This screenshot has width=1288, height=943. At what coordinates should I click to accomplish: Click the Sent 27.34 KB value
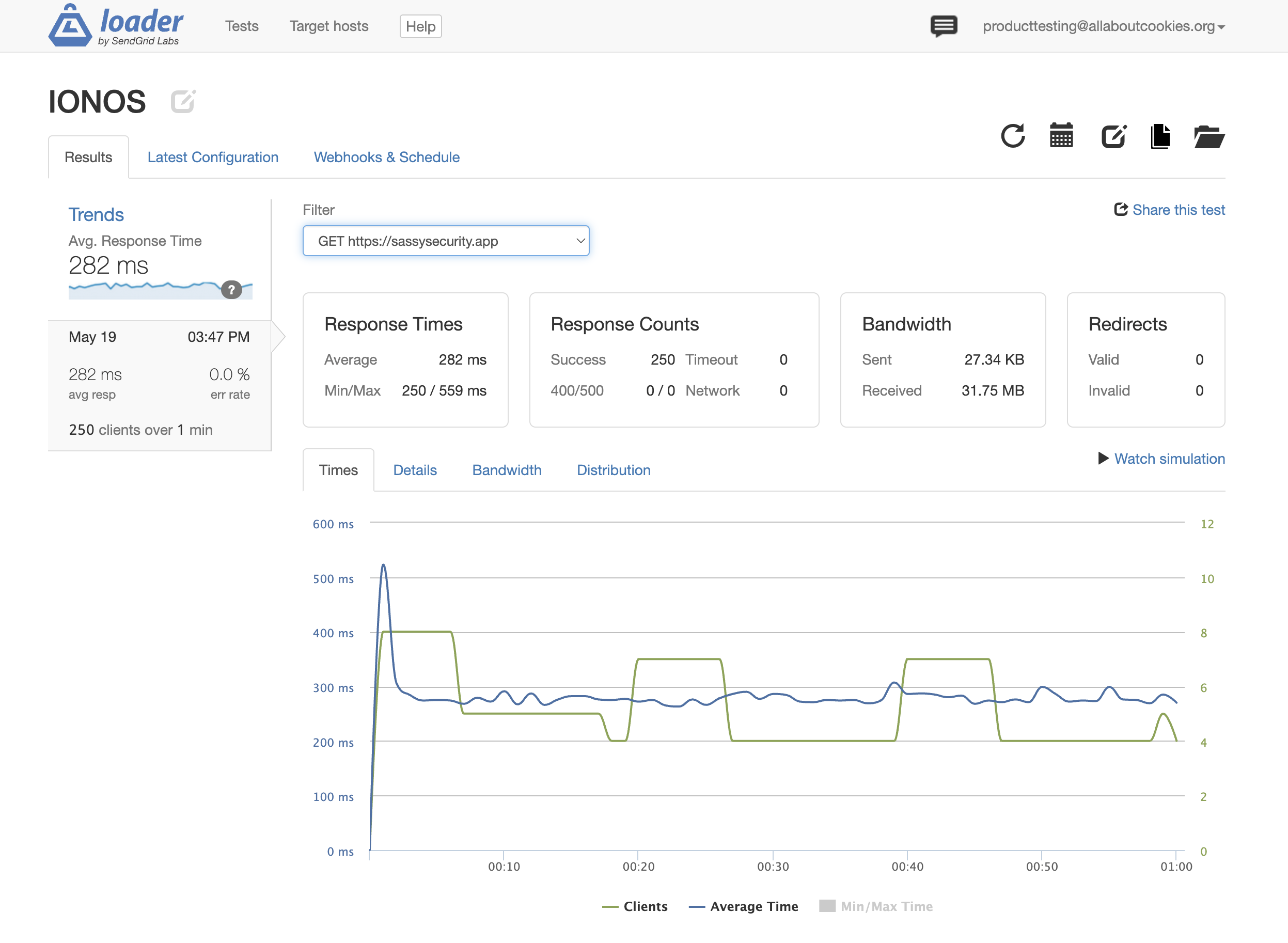pyautogui.click(x=994, y=359)
